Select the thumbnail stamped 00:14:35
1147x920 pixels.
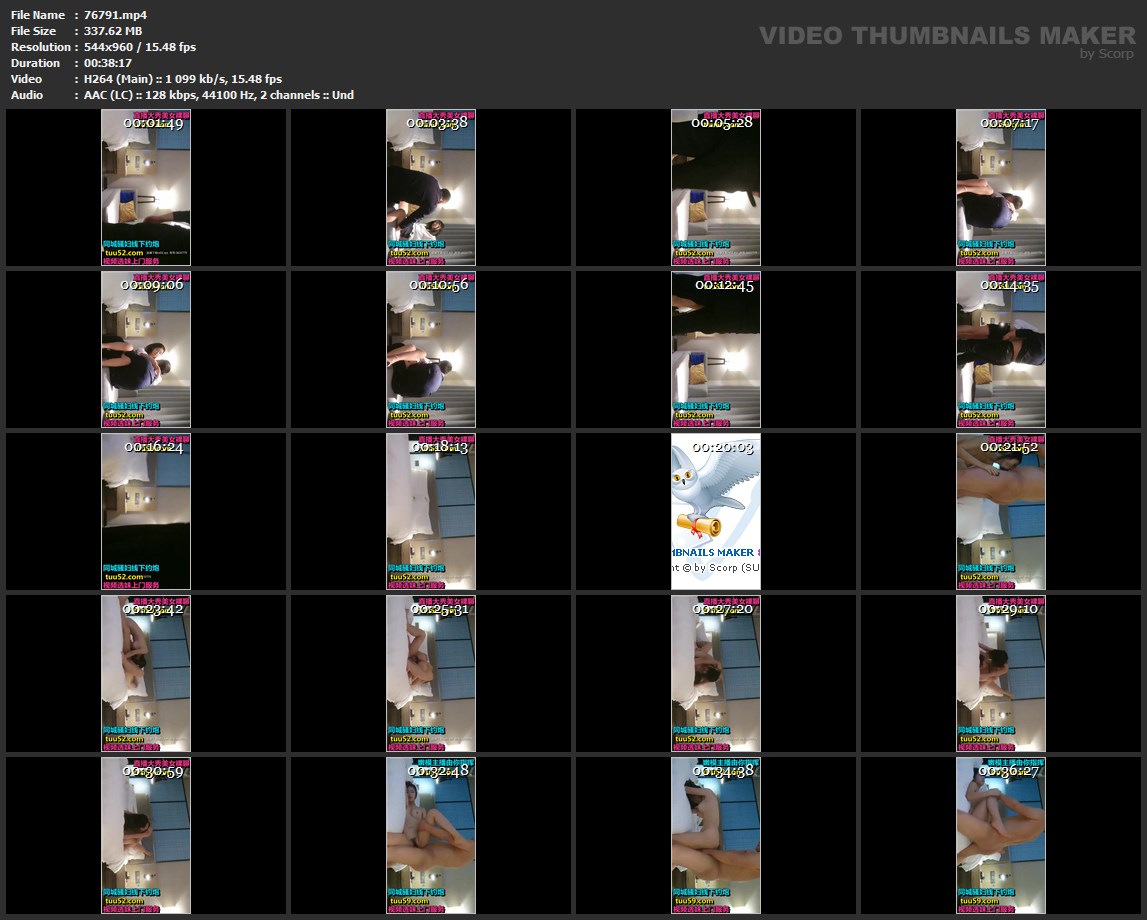1000,350
